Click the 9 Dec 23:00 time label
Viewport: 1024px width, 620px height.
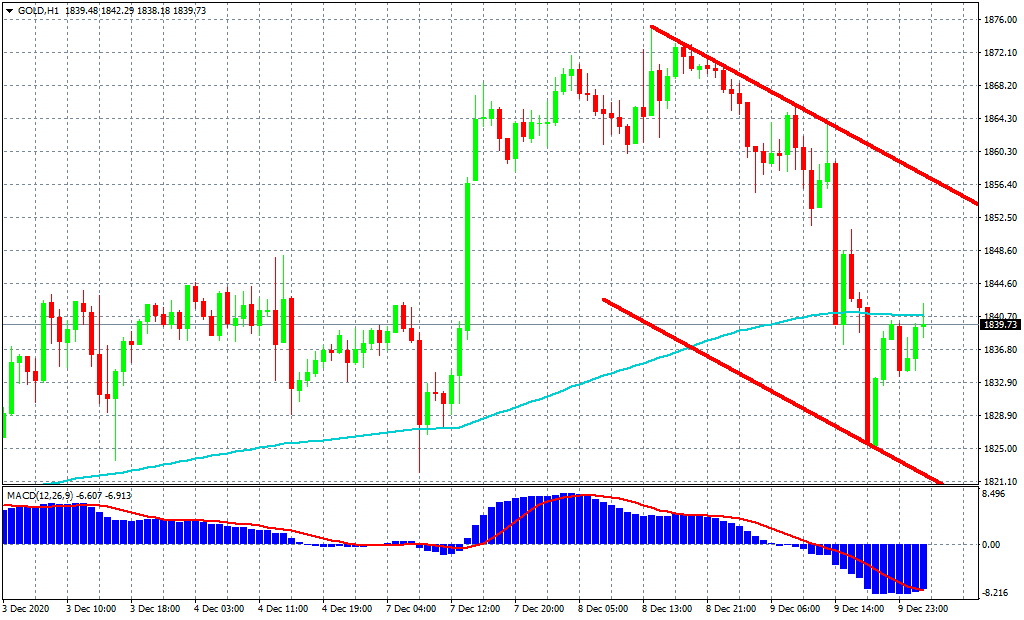pyautogui.click(x=923, y=608)
